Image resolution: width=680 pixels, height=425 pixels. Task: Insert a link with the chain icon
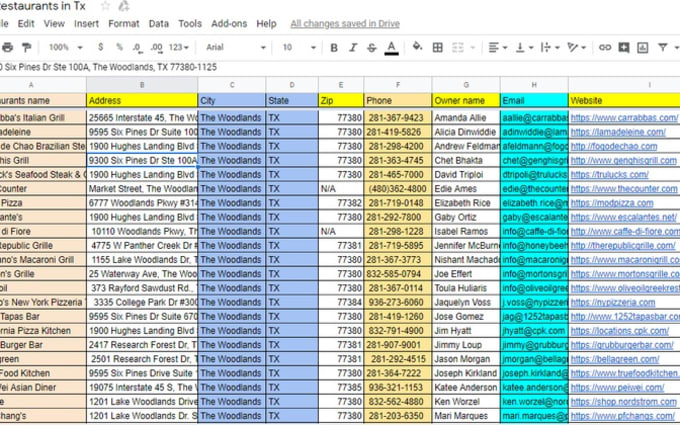click(x=605, y=47)
